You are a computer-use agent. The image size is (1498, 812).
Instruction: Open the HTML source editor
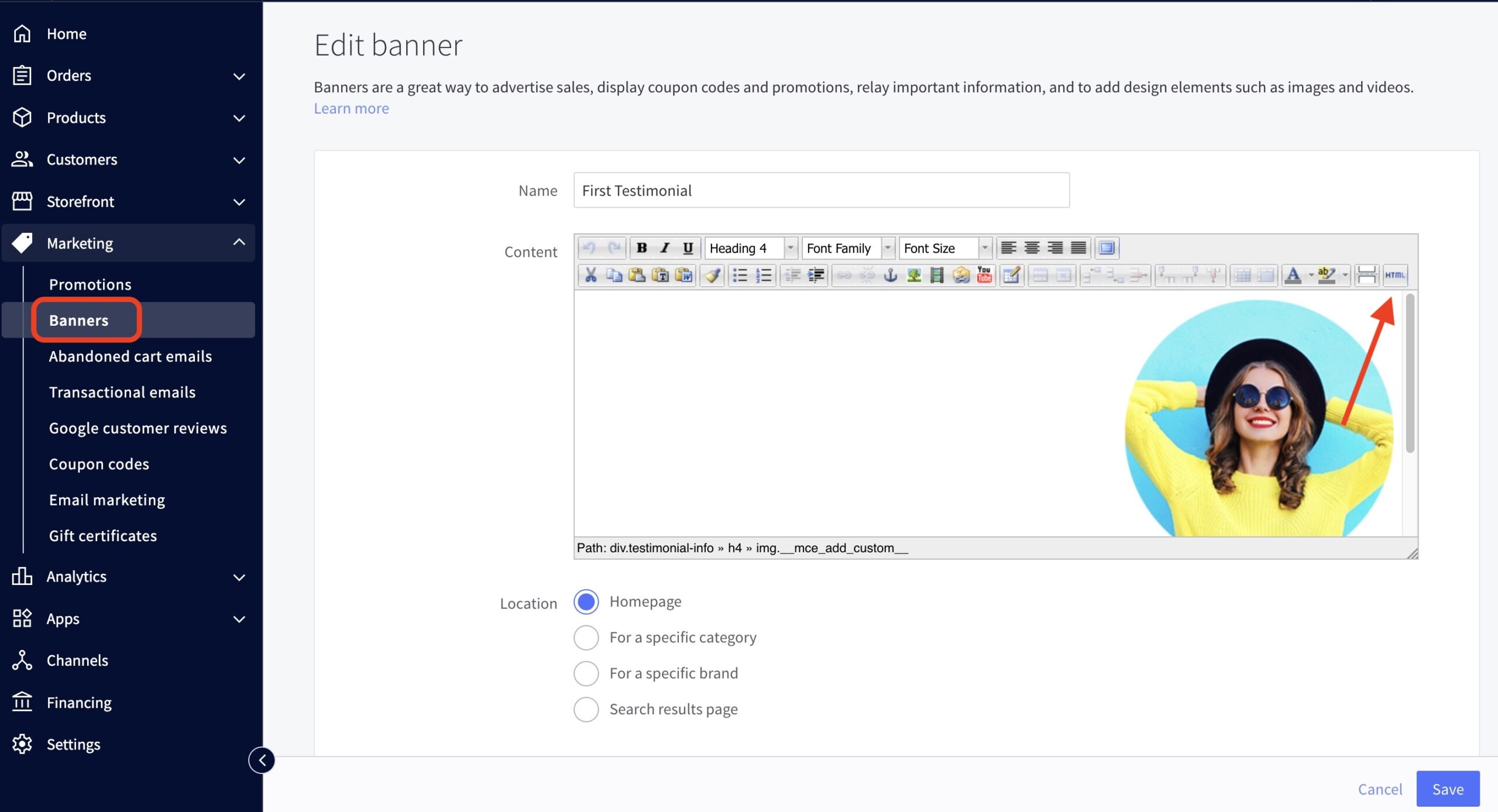1395,275
